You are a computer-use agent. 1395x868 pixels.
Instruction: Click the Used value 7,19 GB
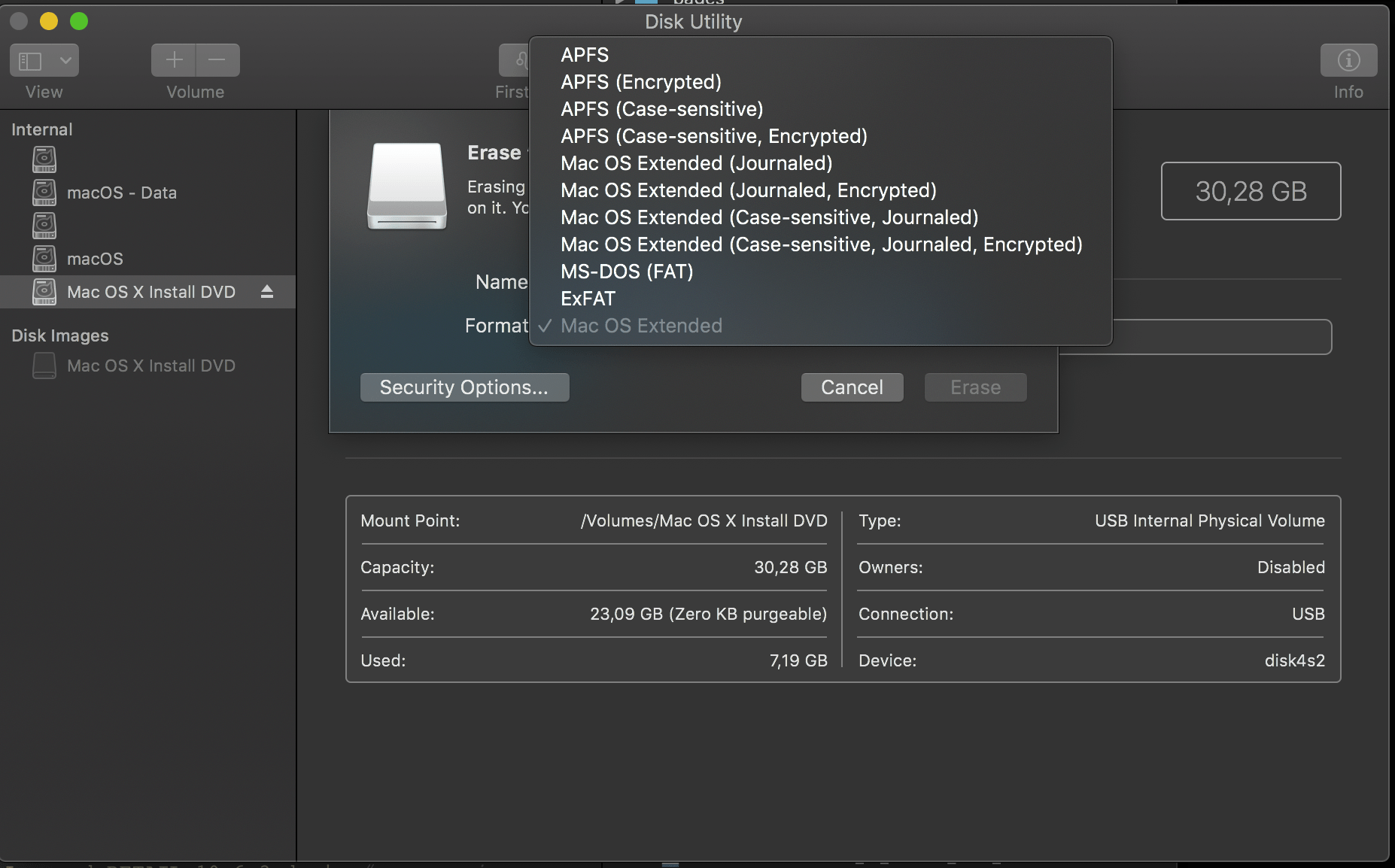798,660
